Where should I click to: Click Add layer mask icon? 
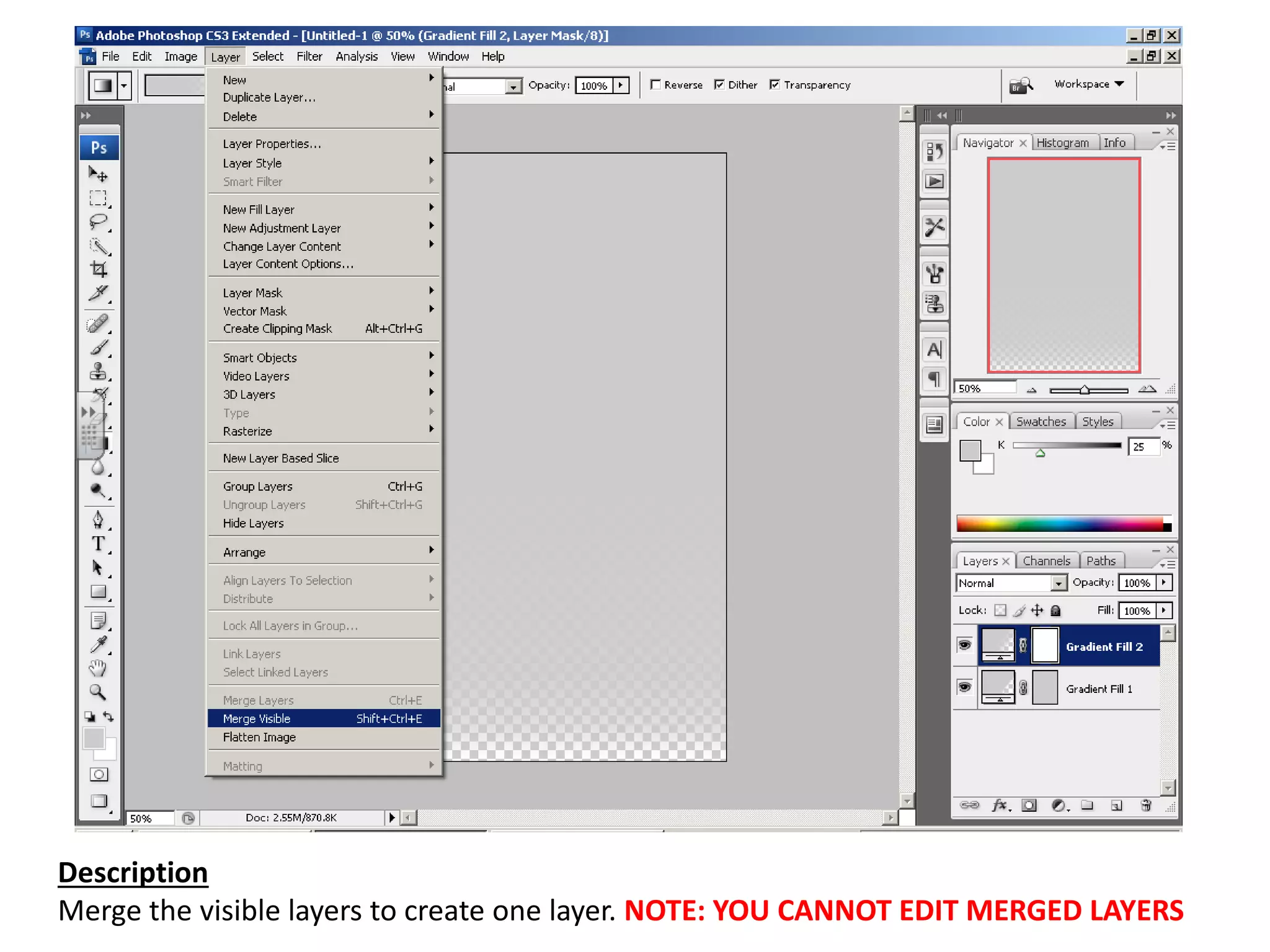[1029, 805]
